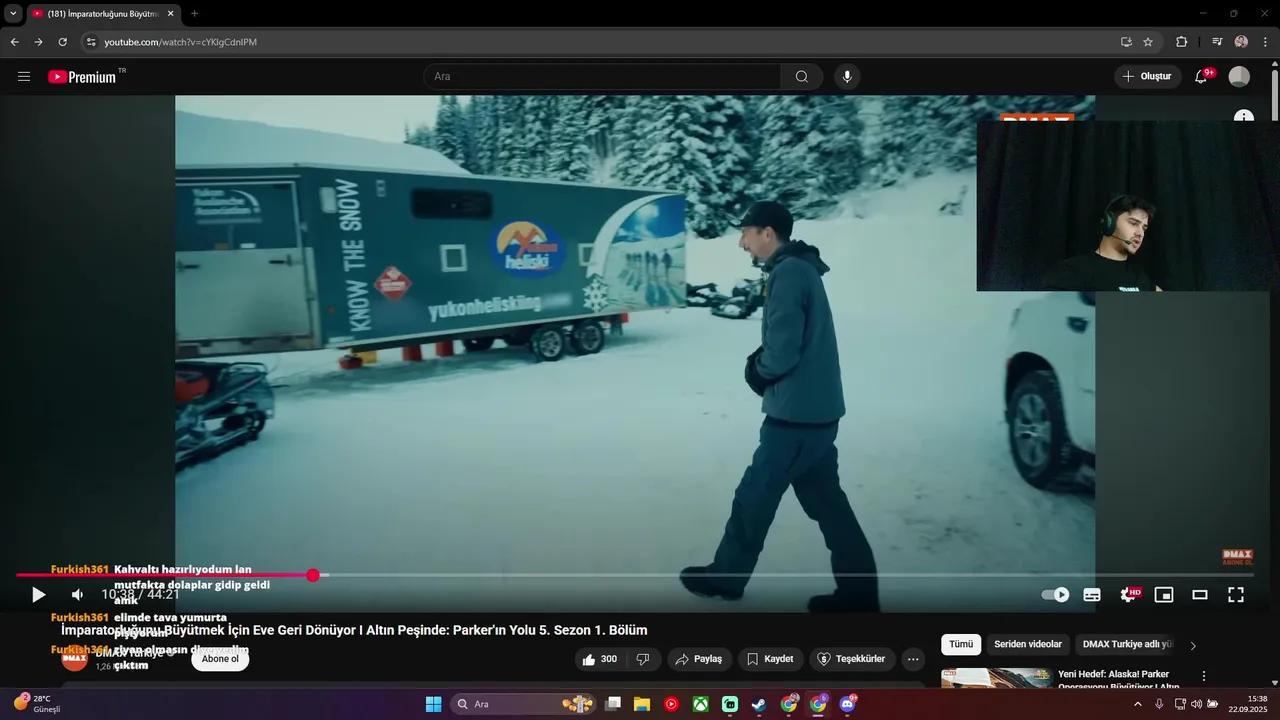Open media controls in Chrome toolbar
This screenshot has width=1280, height=720.
[1217, 42]
